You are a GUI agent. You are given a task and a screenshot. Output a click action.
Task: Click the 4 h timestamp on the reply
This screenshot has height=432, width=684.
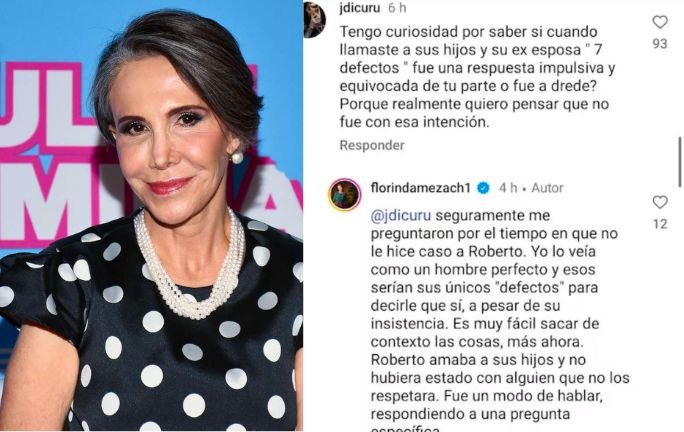click(x=508, y=188)
